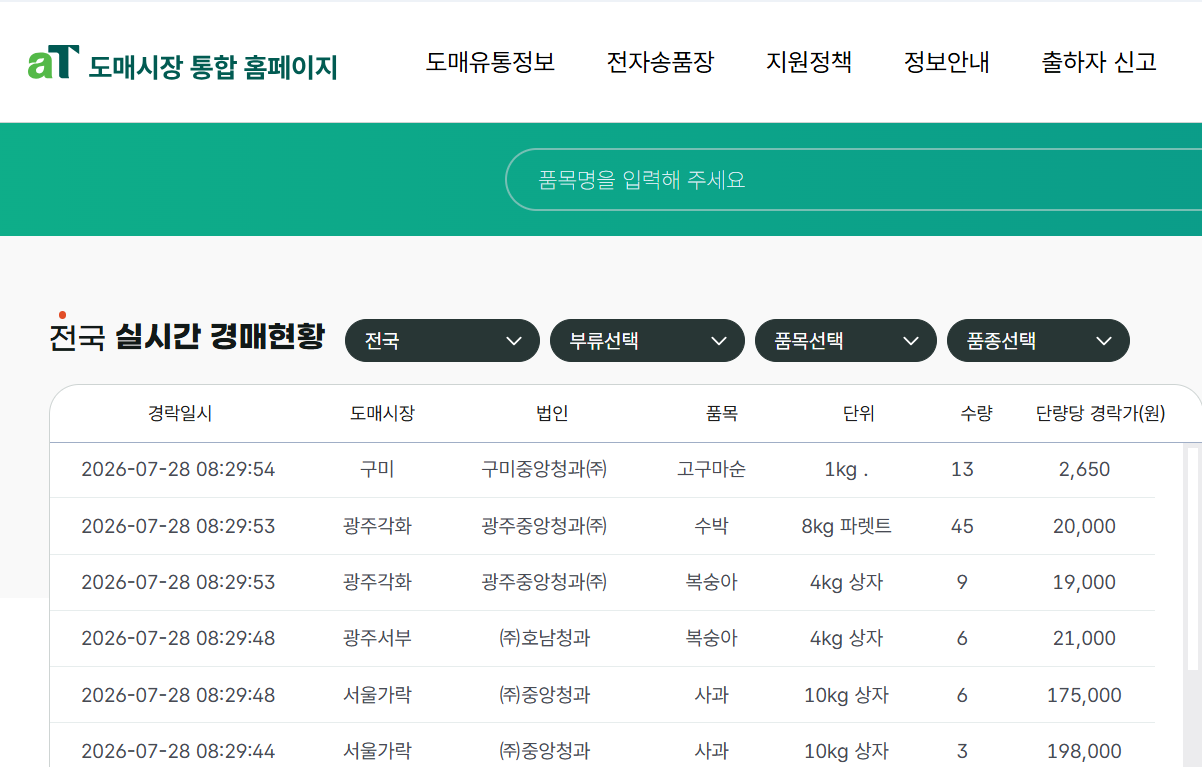Screen dimensions: 1202x767
Task: Select the 2026-07-28 08:29:54 timestamp cell
Action: pos(178,469)
